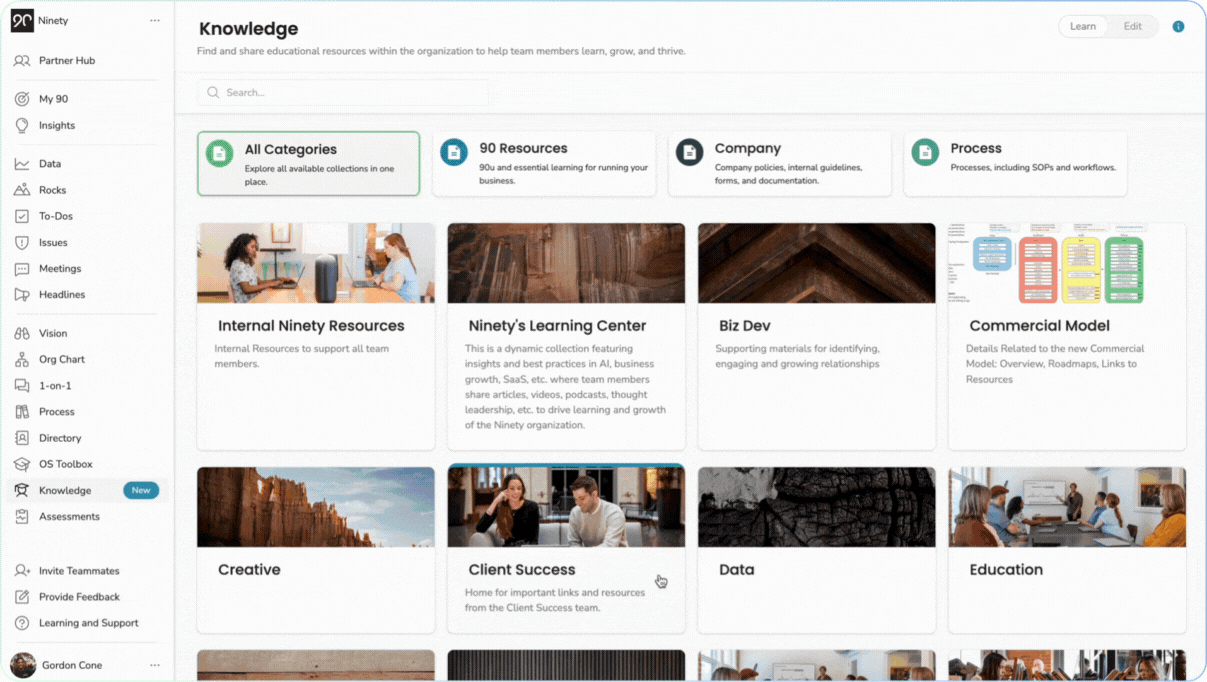
Task: Open the My 90 target icon
Action: 22,99
